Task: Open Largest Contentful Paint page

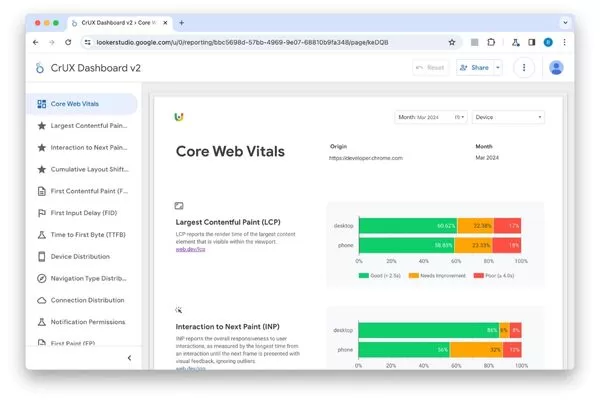Action: click(82, 126)
